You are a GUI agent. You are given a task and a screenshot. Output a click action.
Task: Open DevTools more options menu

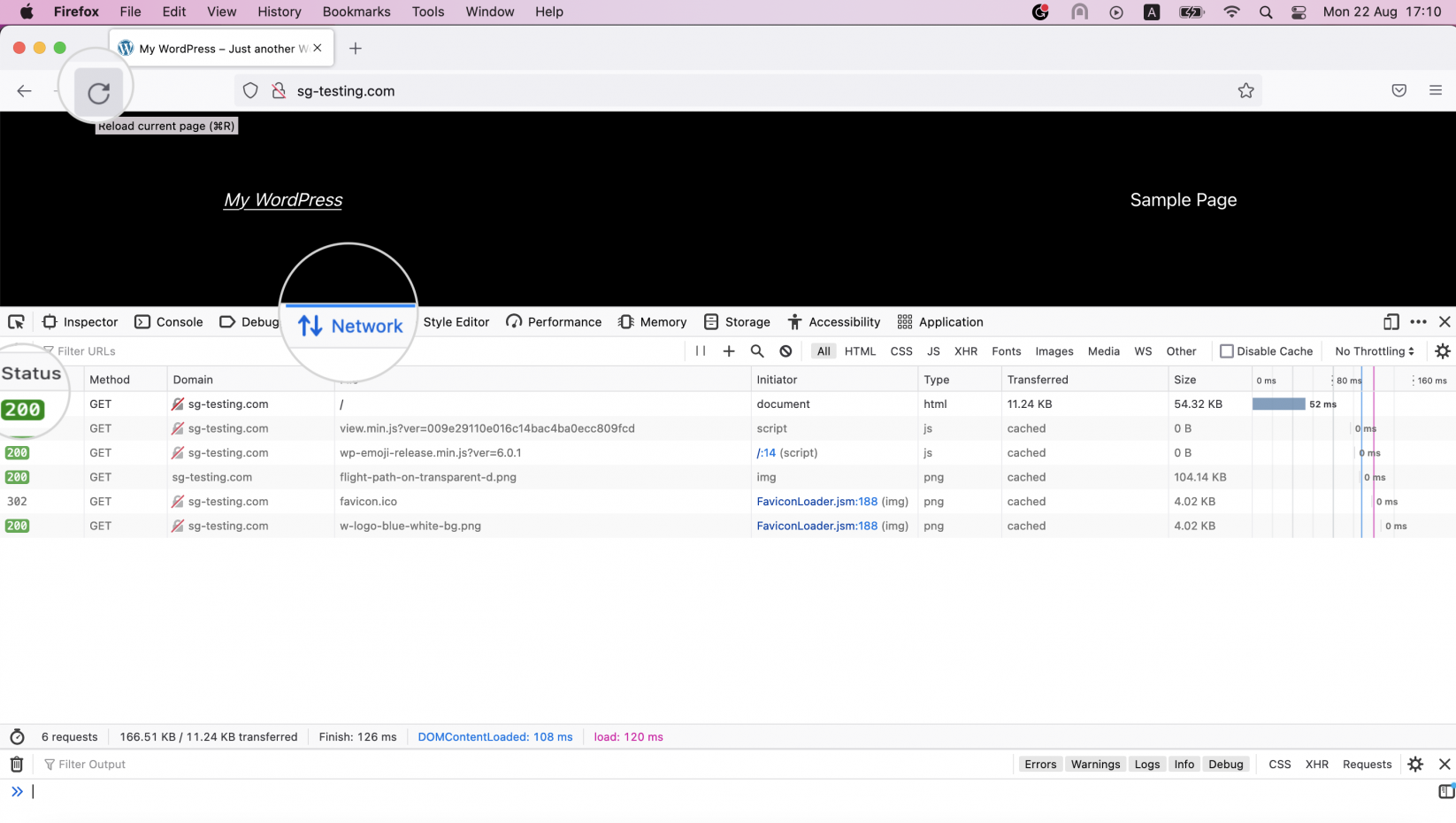point(1418,322)
